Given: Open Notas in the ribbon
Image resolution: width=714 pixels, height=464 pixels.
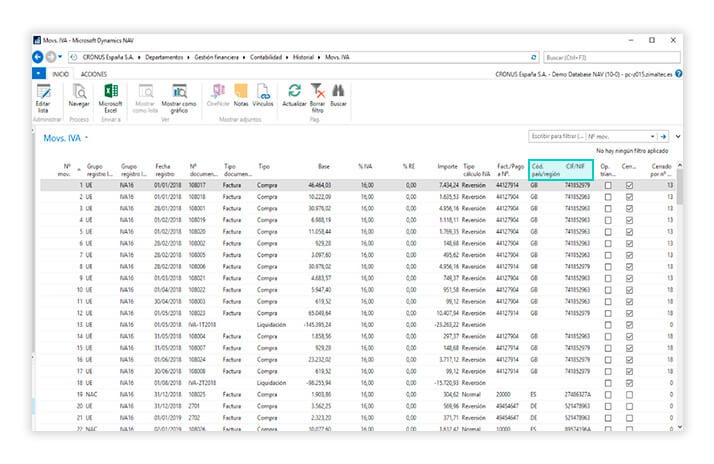Looking at the screenshot, I should (x=241, y=92).
